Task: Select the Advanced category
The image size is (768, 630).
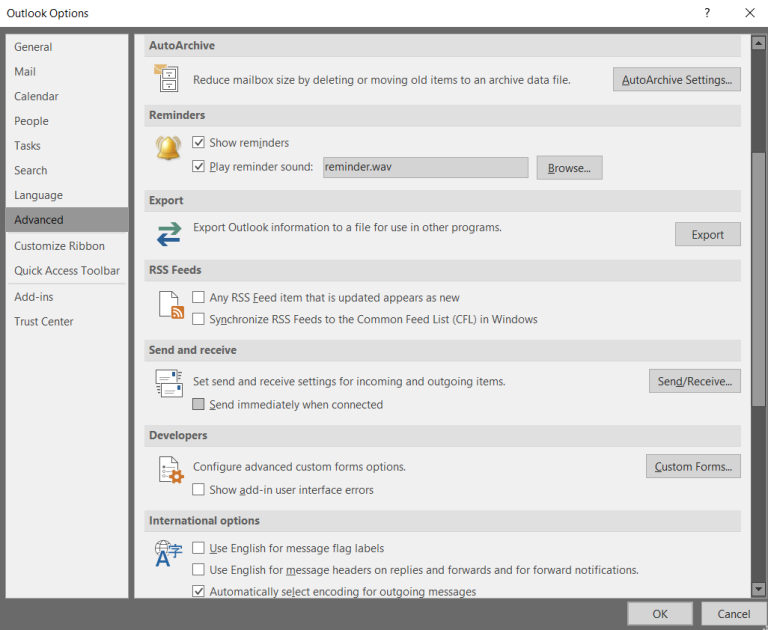Action: coord(67,219)
